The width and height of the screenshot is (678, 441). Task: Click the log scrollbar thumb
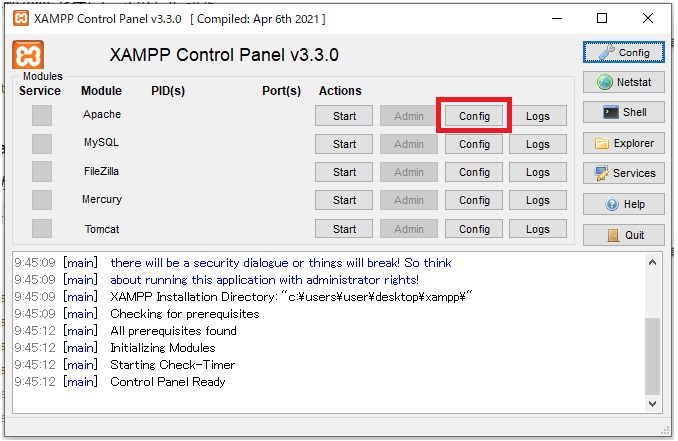point(652,356)
